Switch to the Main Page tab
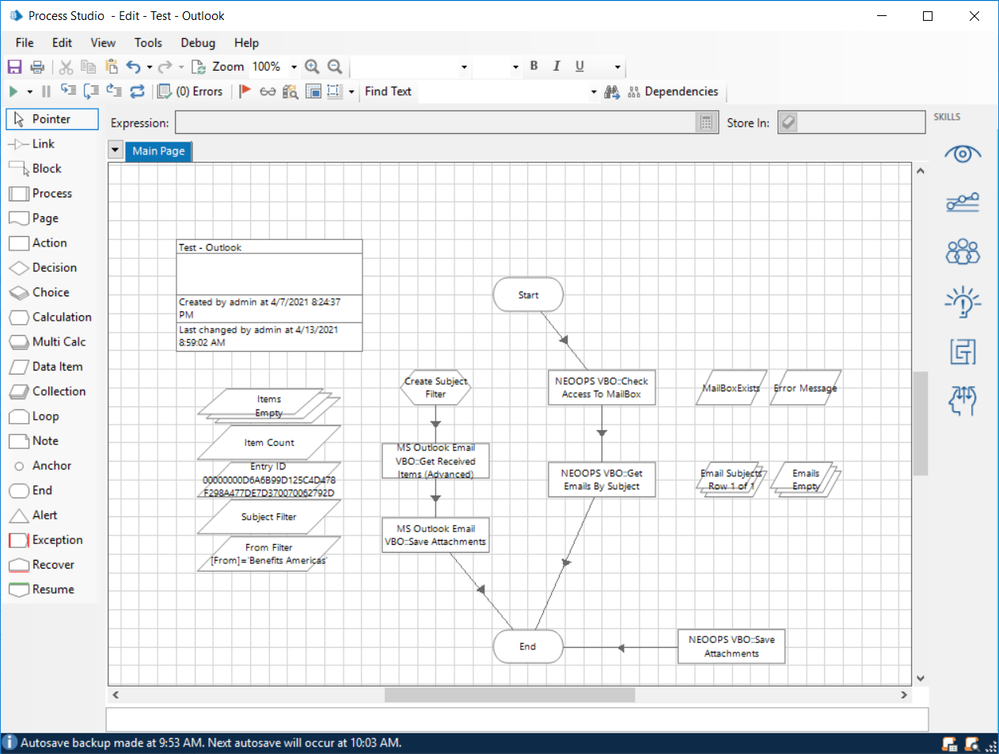The height and width of the screenshot is (754, 999). coord(159,151)
